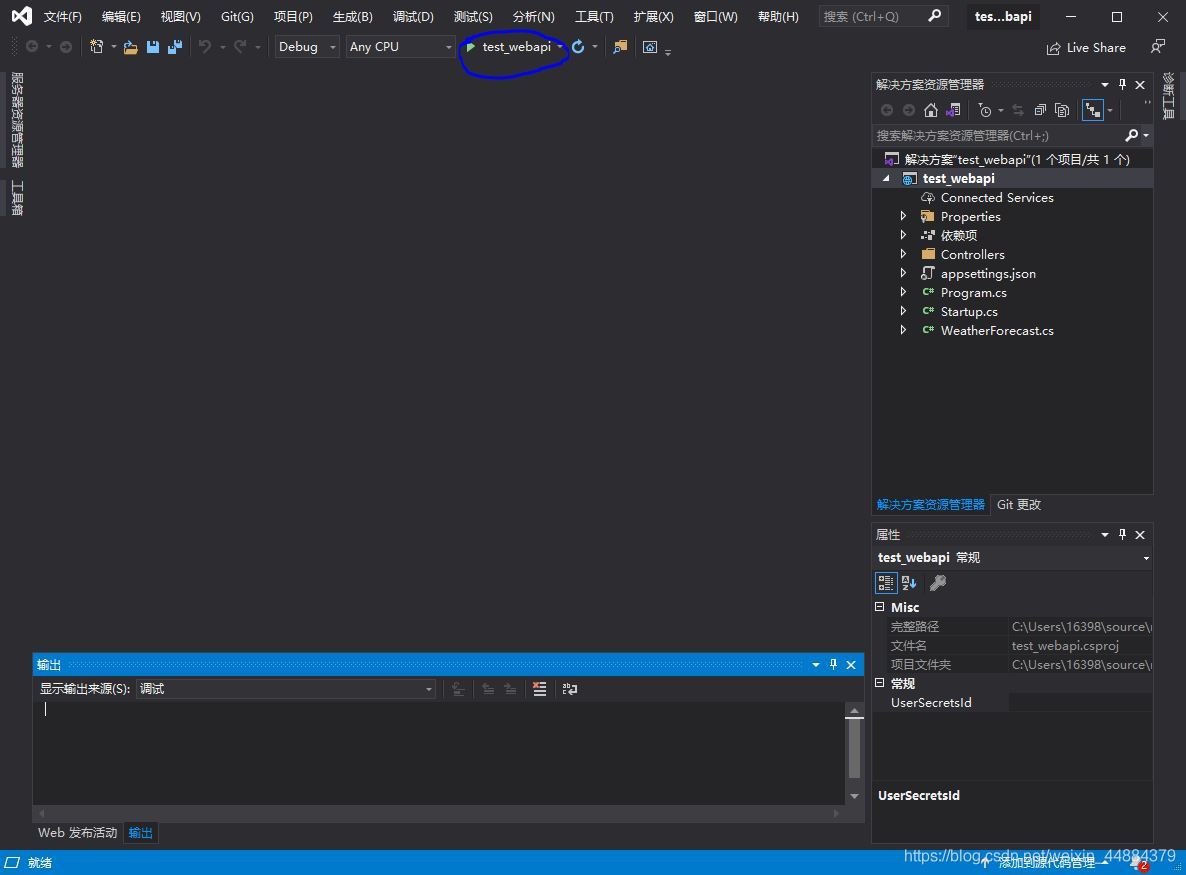Screen dimensions: 1186x875
Task: Open the 调试(D) menu
Action: pos(413,17)
